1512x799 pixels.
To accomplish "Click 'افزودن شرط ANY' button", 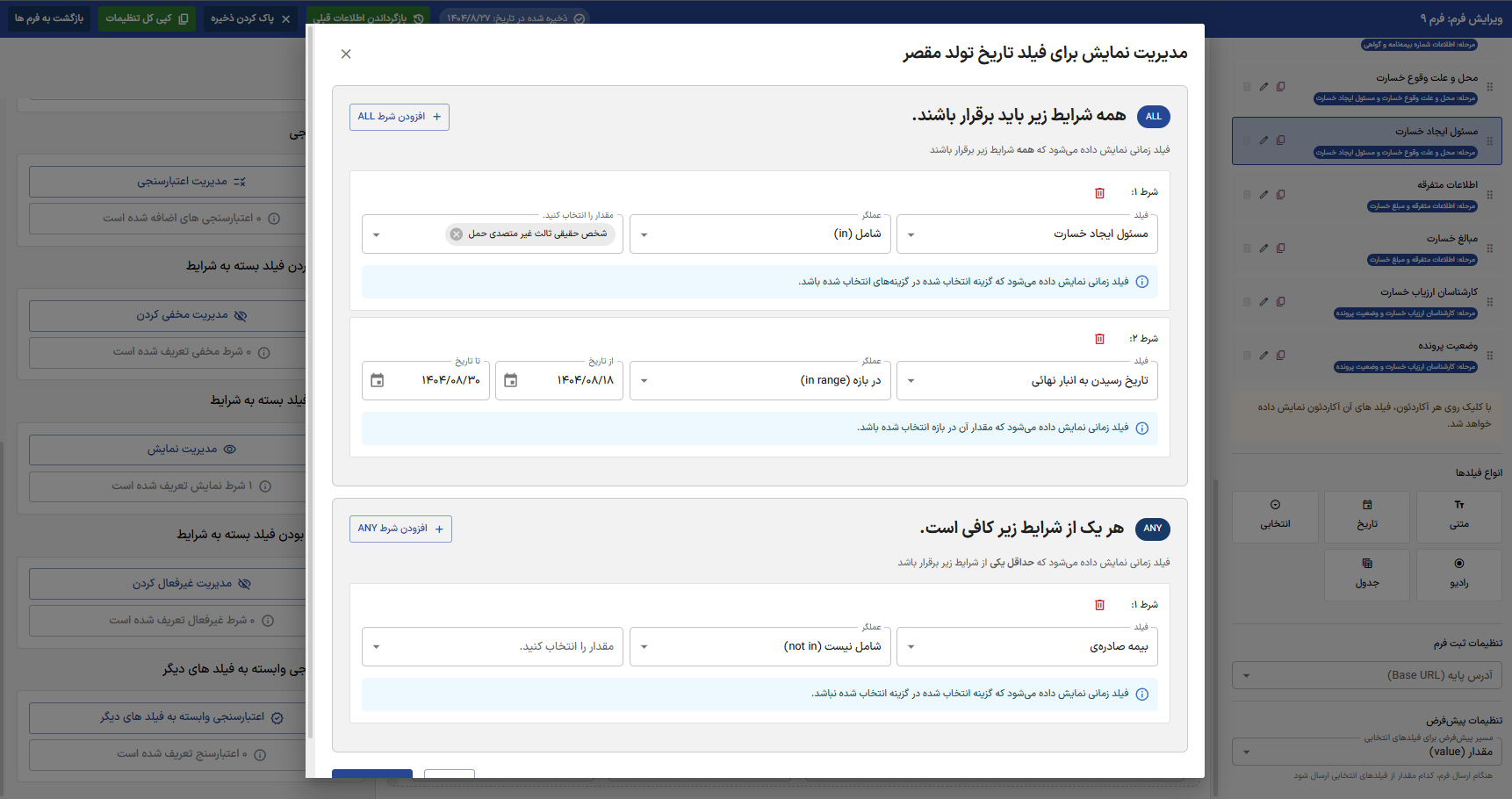I will 400,529.
